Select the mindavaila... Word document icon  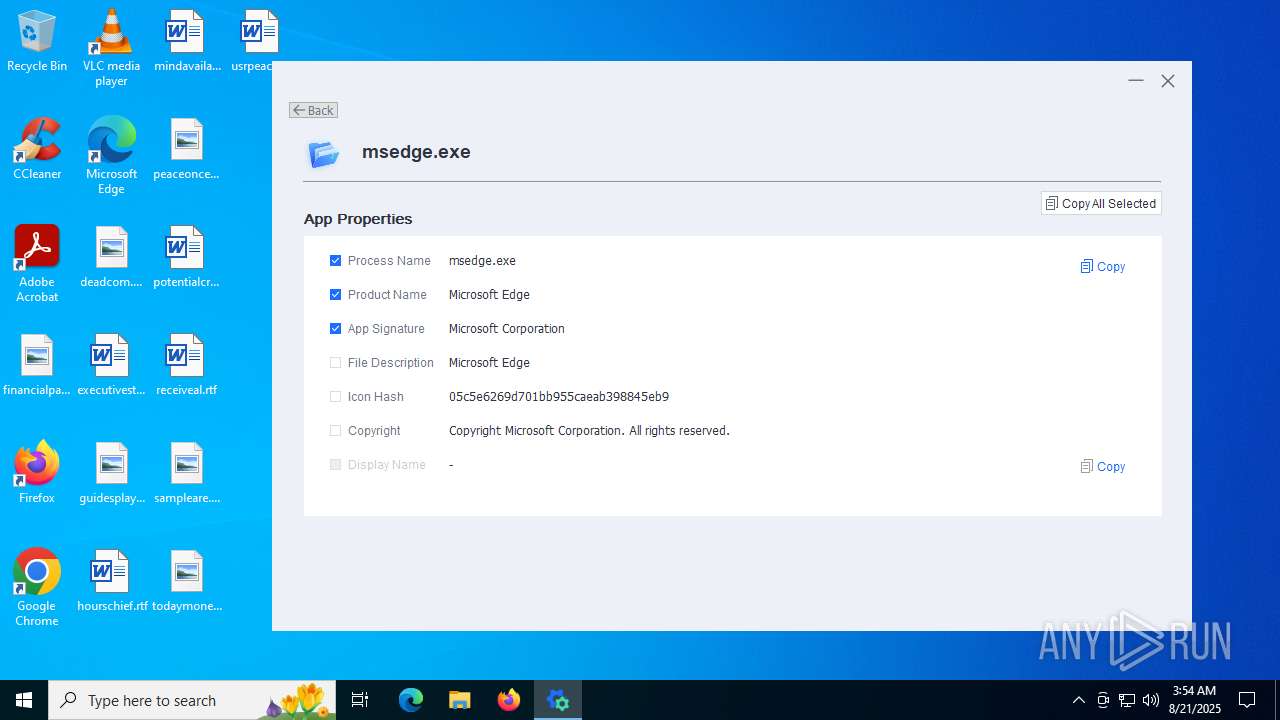186,42
